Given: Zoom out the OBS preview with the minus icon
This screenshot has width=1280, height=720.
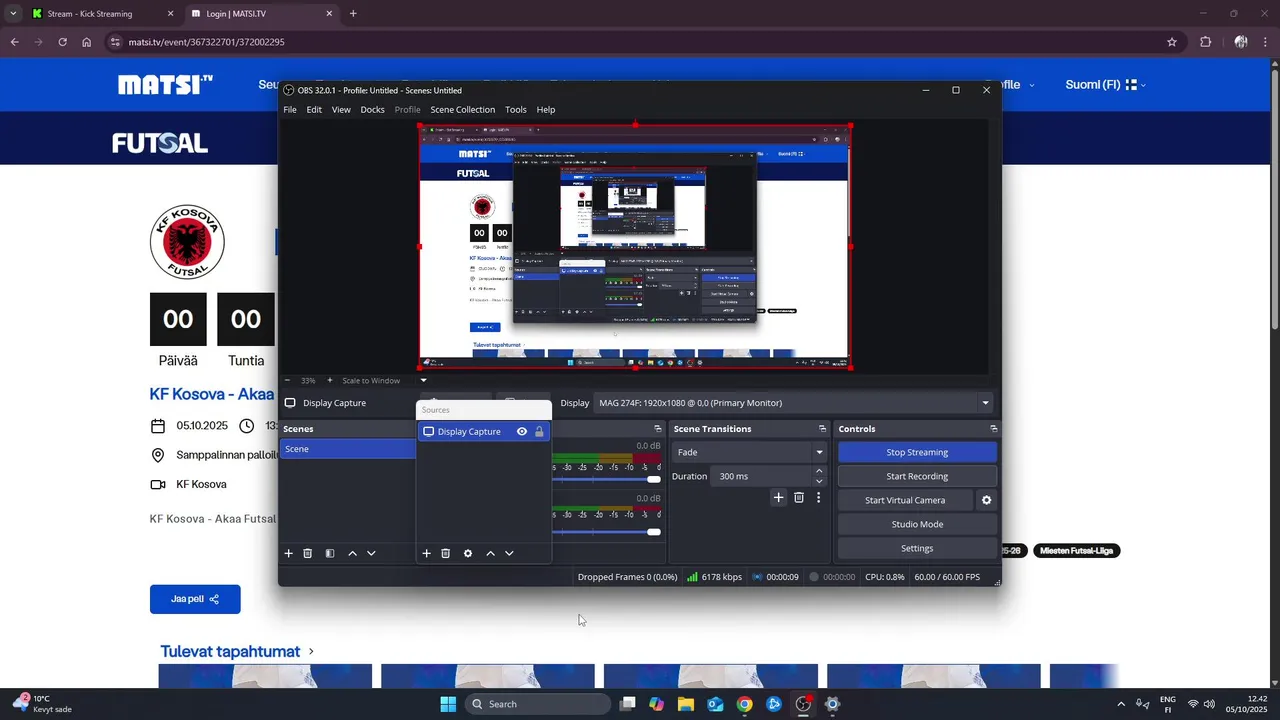Looking at the screenshot, I should point(288,380).
